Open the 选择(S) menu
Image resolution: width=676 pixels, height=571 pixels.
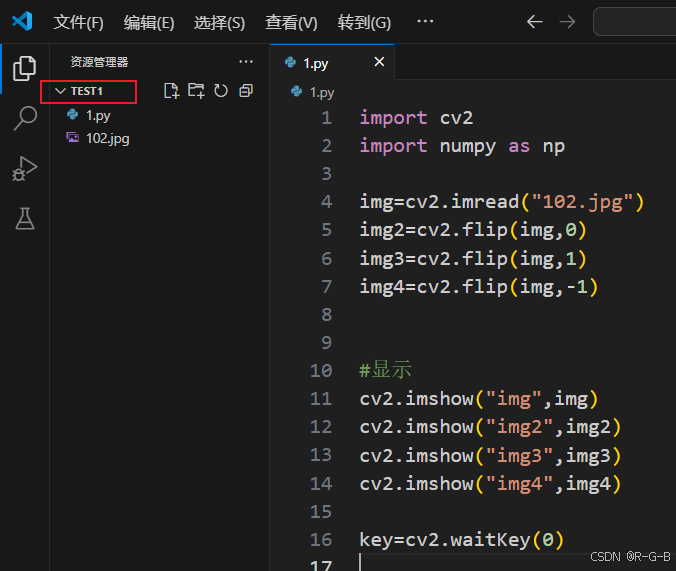[x=219, y=22]
